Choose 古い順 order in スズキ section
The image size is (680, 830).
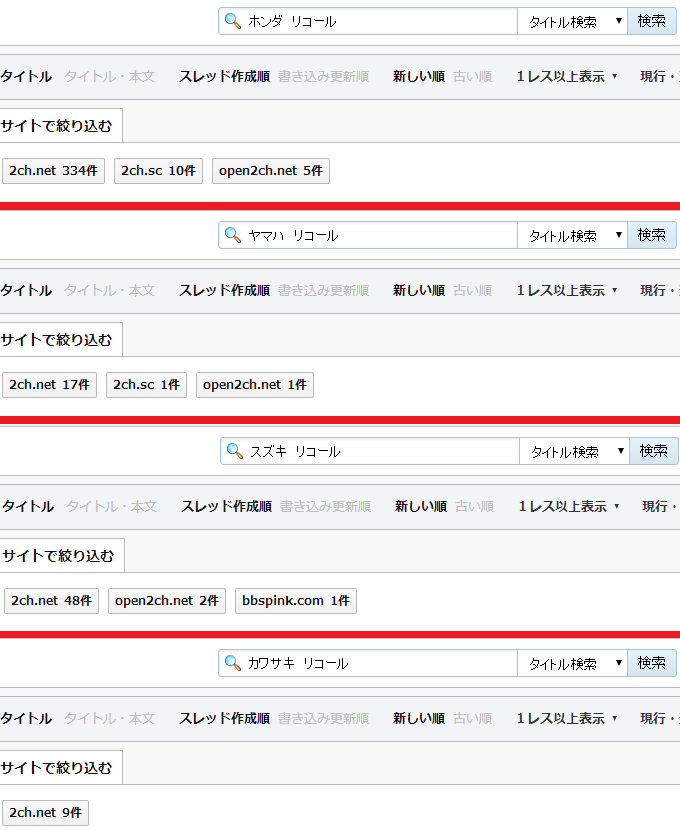click(475, 506)
